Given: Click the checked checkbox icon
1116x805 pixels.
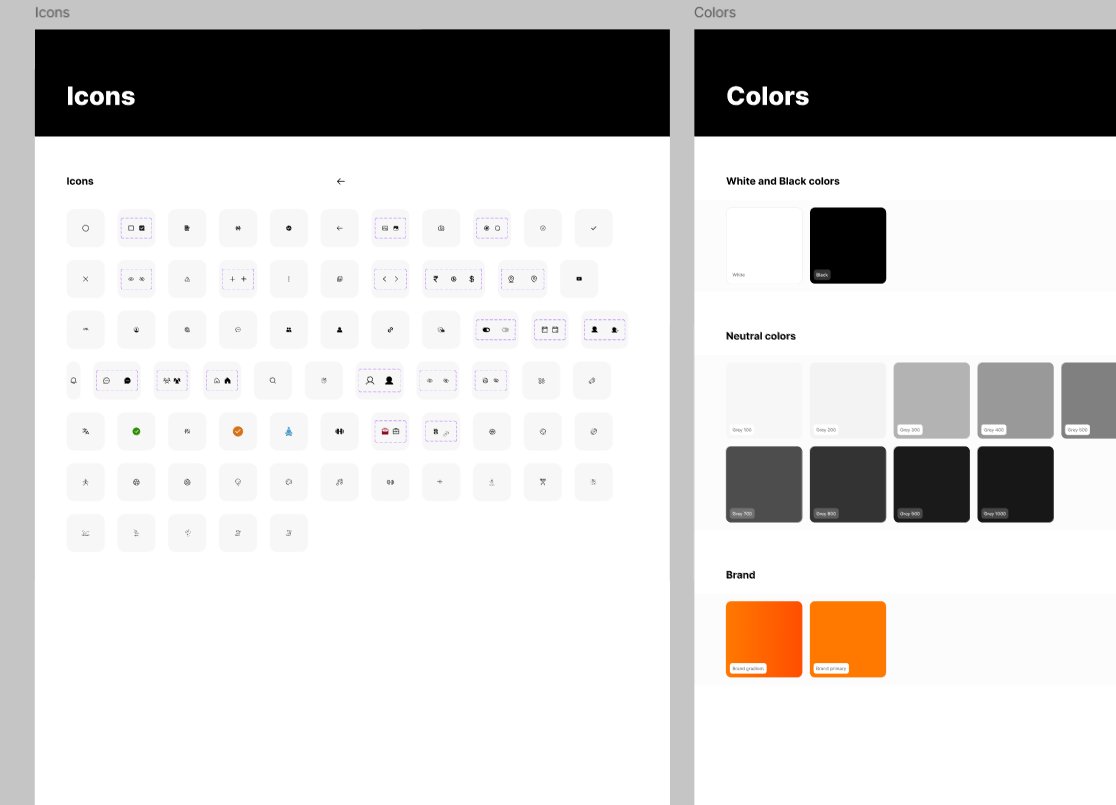Looking at the screenshot, I should 142,228.
